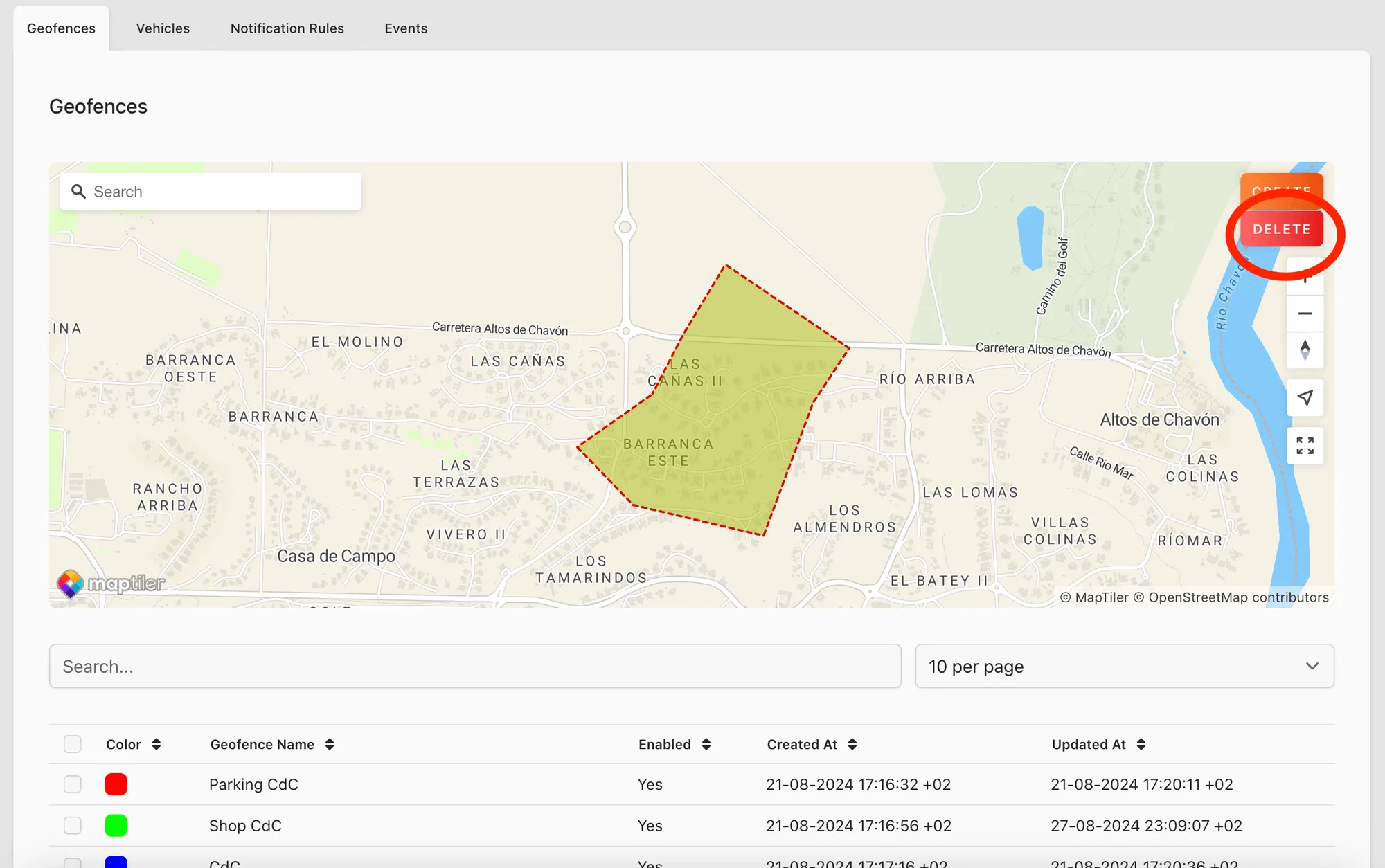Sort by Created At column arrows
This screenshot has height=868, width=1385.
click(852, 744)
